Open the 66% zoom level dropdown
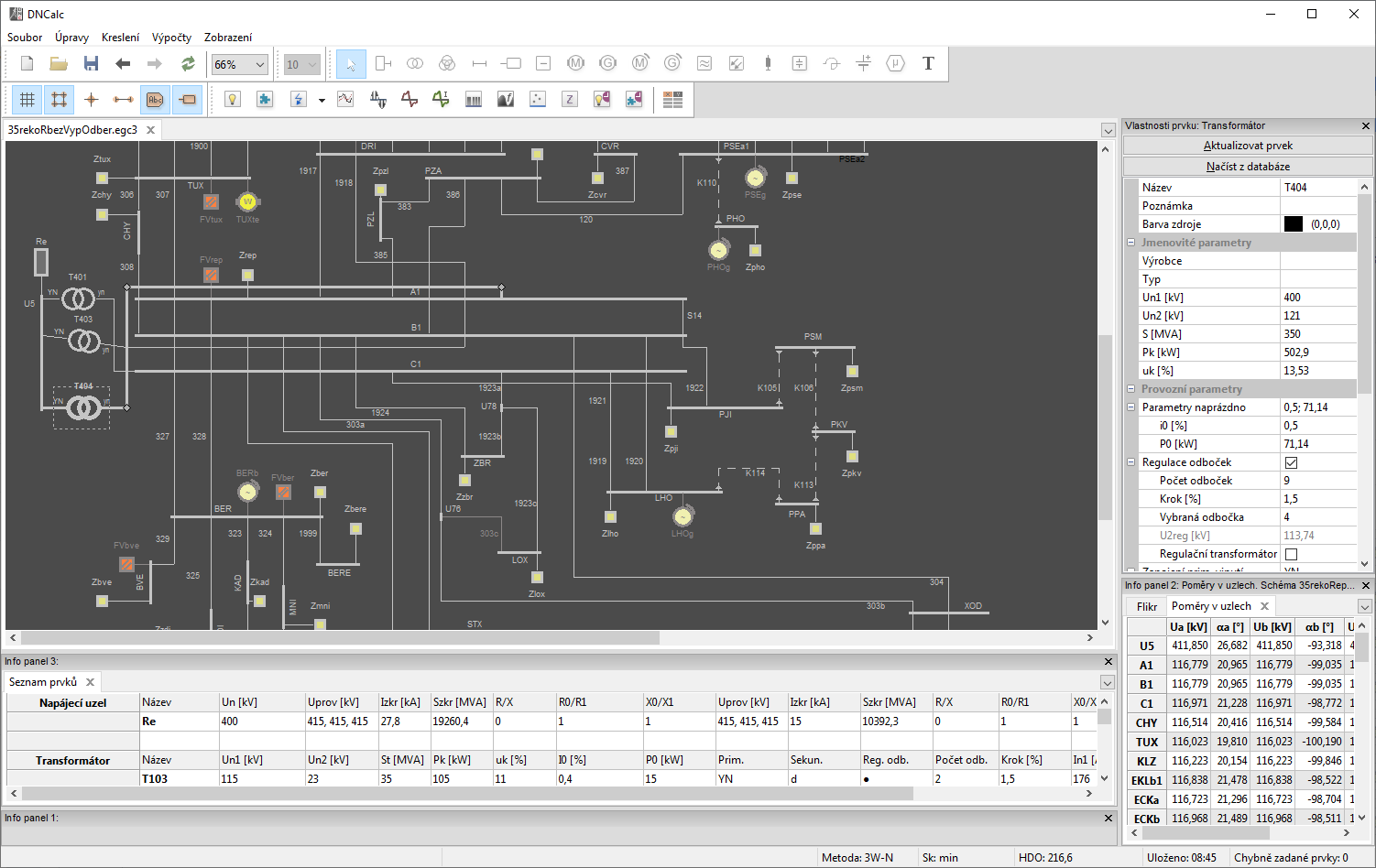The image size is (1376, 868). pyautogui.click(x=240, y=64)
